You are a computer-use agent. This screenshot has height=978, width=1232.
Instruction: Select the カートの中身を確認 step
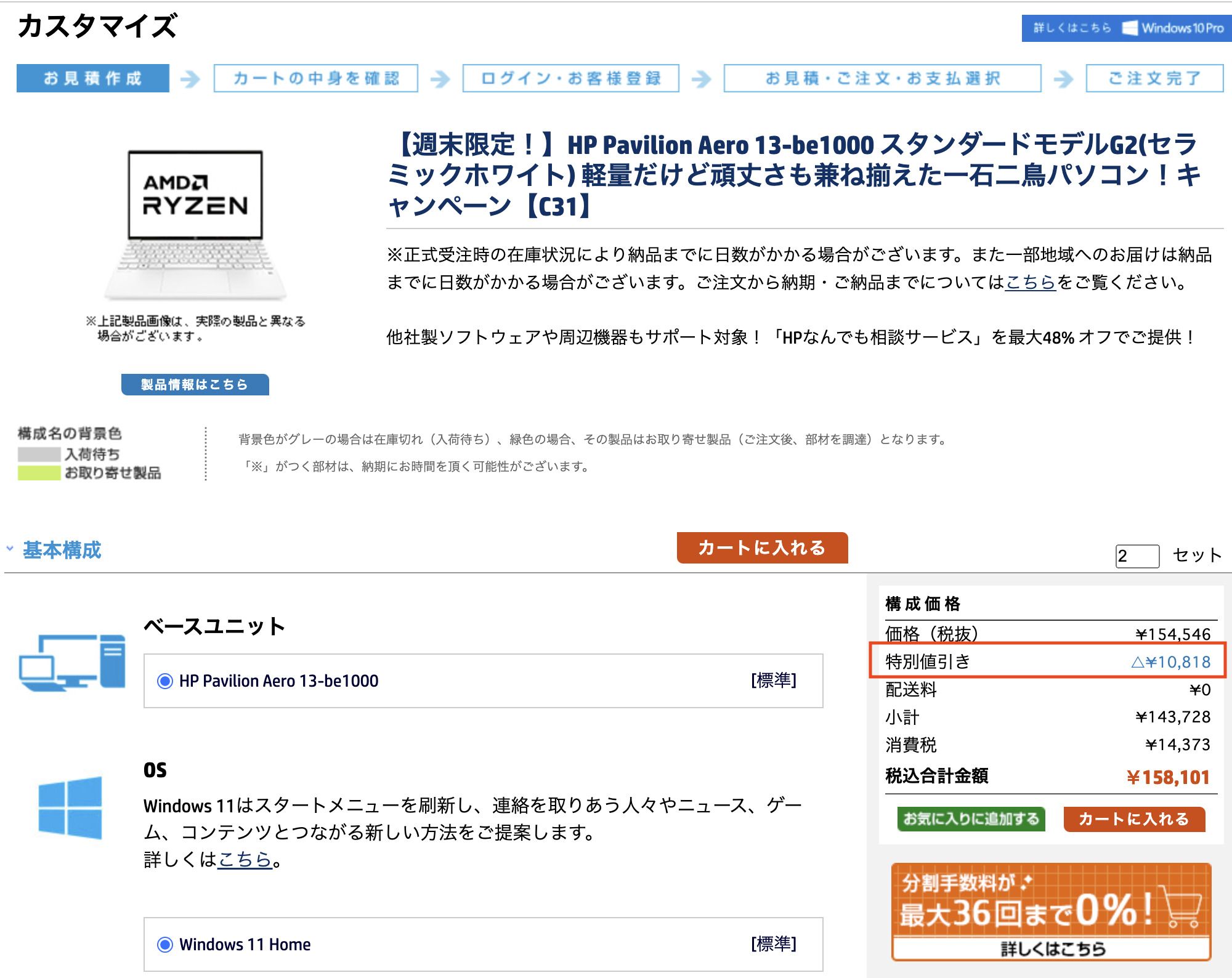(316, 78)
